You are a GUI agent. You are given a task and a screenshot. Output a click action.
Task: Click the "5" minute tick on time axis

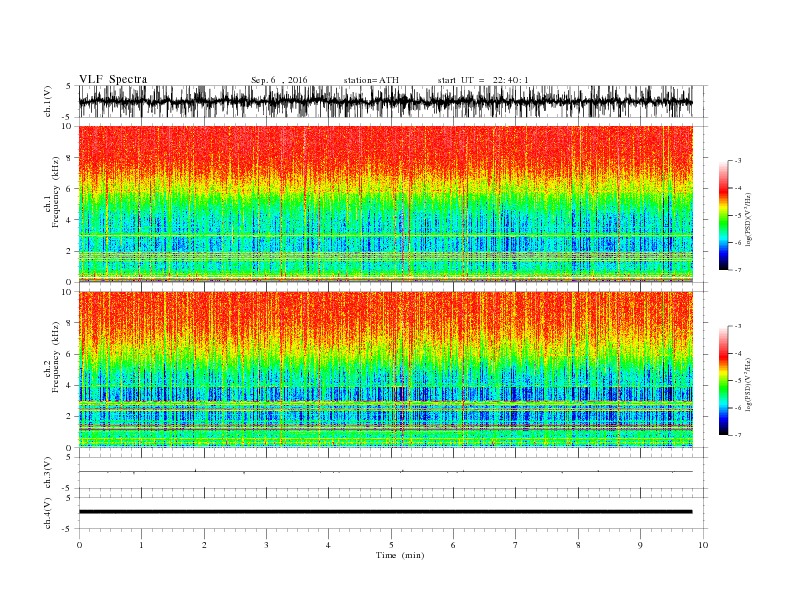(391, 545)
